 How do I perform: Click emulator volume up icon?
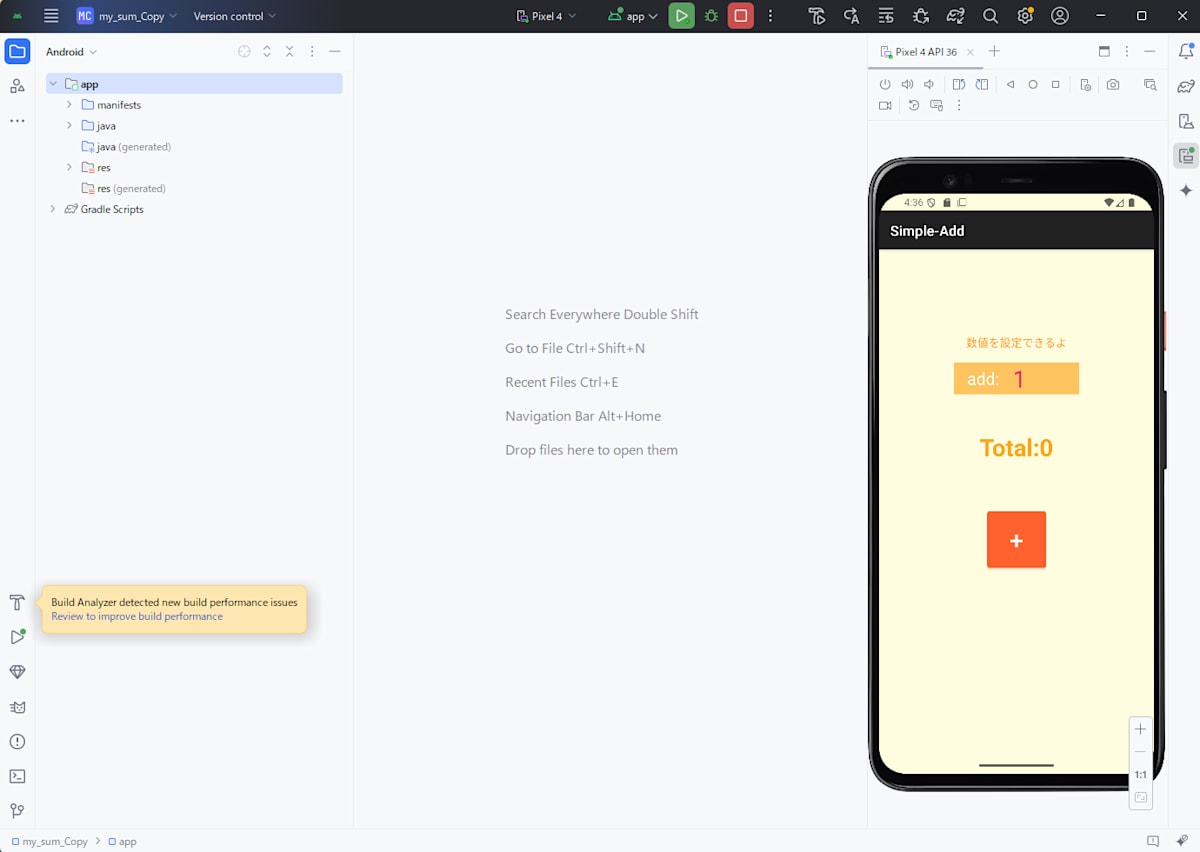pyautogui.click(x=907, y=85)
